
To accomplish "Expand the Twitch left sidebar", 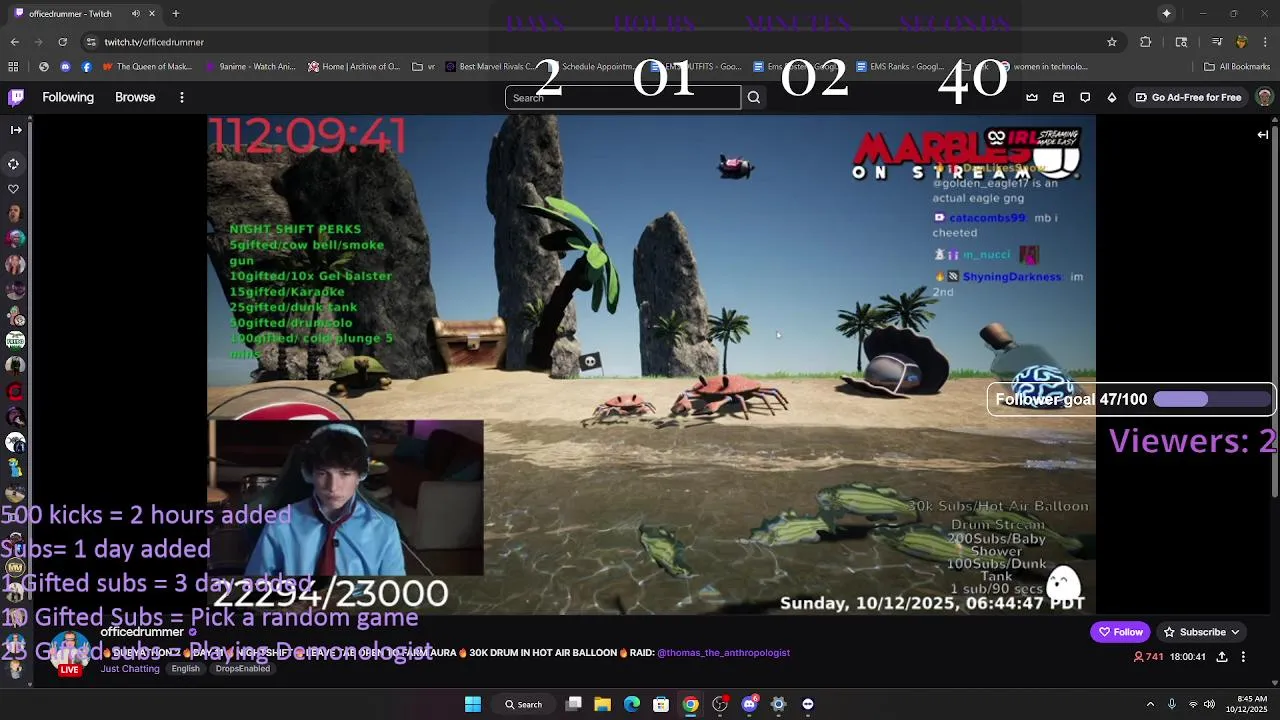I will 16,130.
